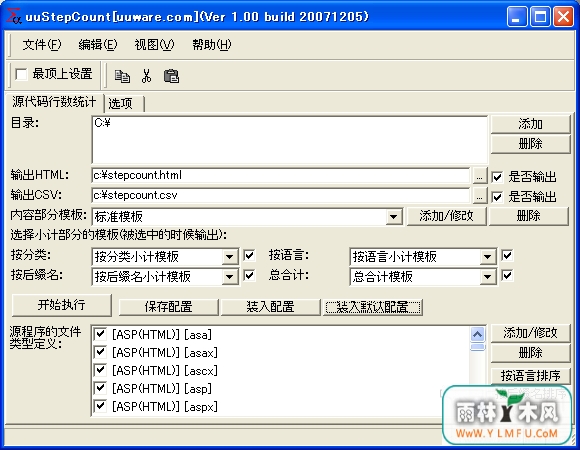
Task: Click the file type list scroll-up arrow
Action: click(478, 335)
